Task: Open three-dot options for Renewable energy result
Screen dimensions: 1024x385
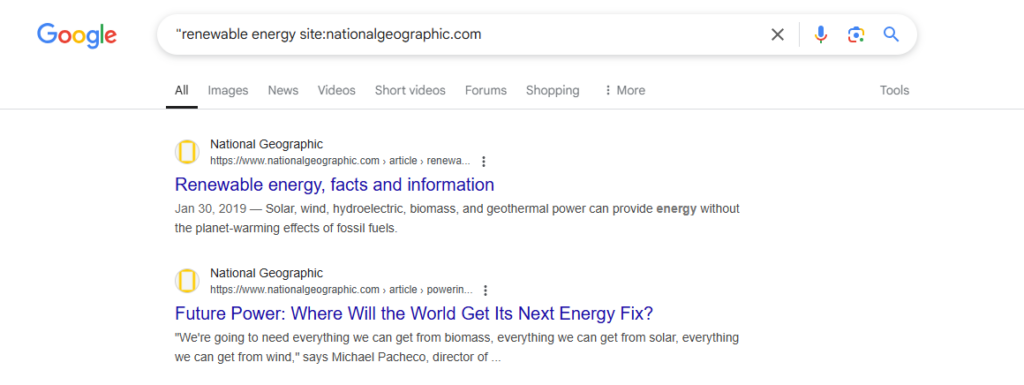Action: click(x=484, y=161)
